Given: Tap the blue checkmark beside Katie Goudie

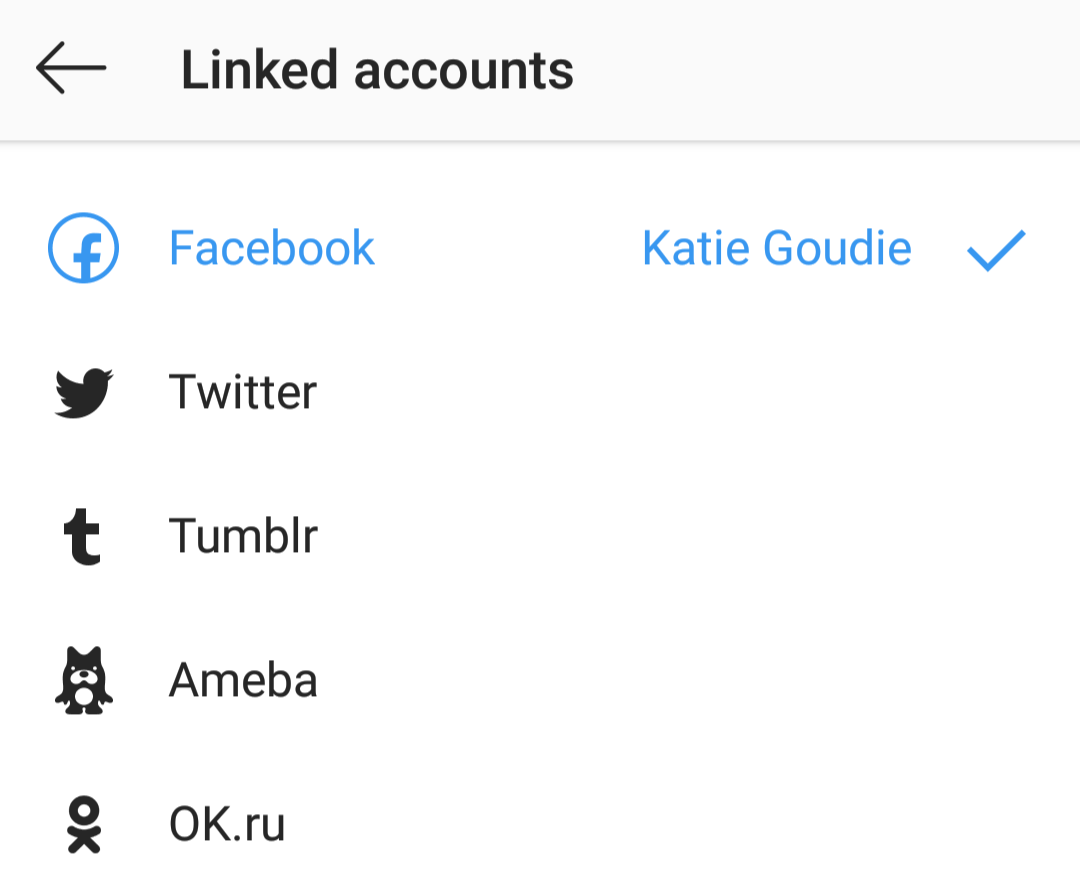Looking at the screenshot, I should 995,252.
